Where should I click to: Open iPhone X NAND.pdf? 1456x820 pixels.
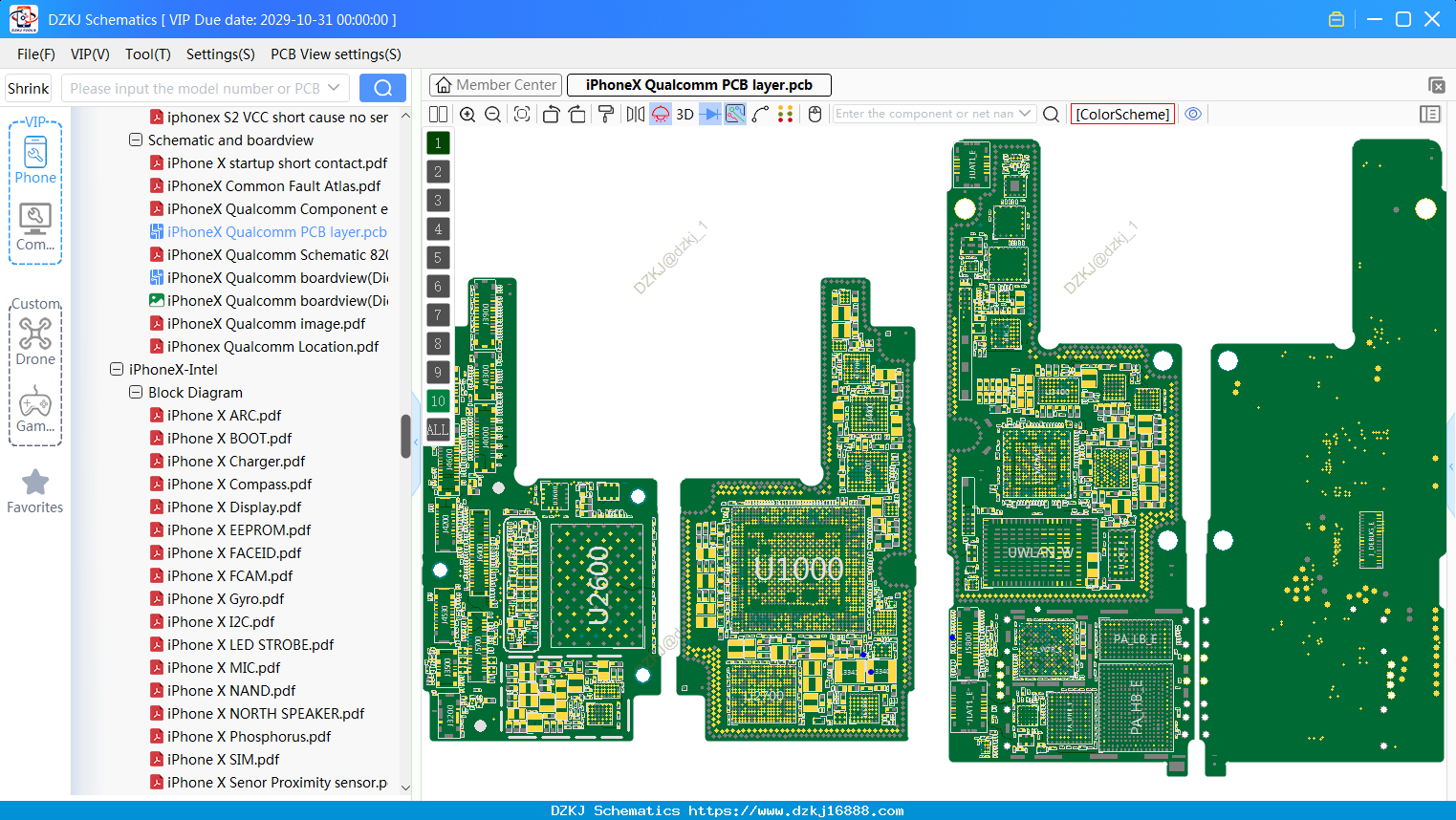[231, 691]
